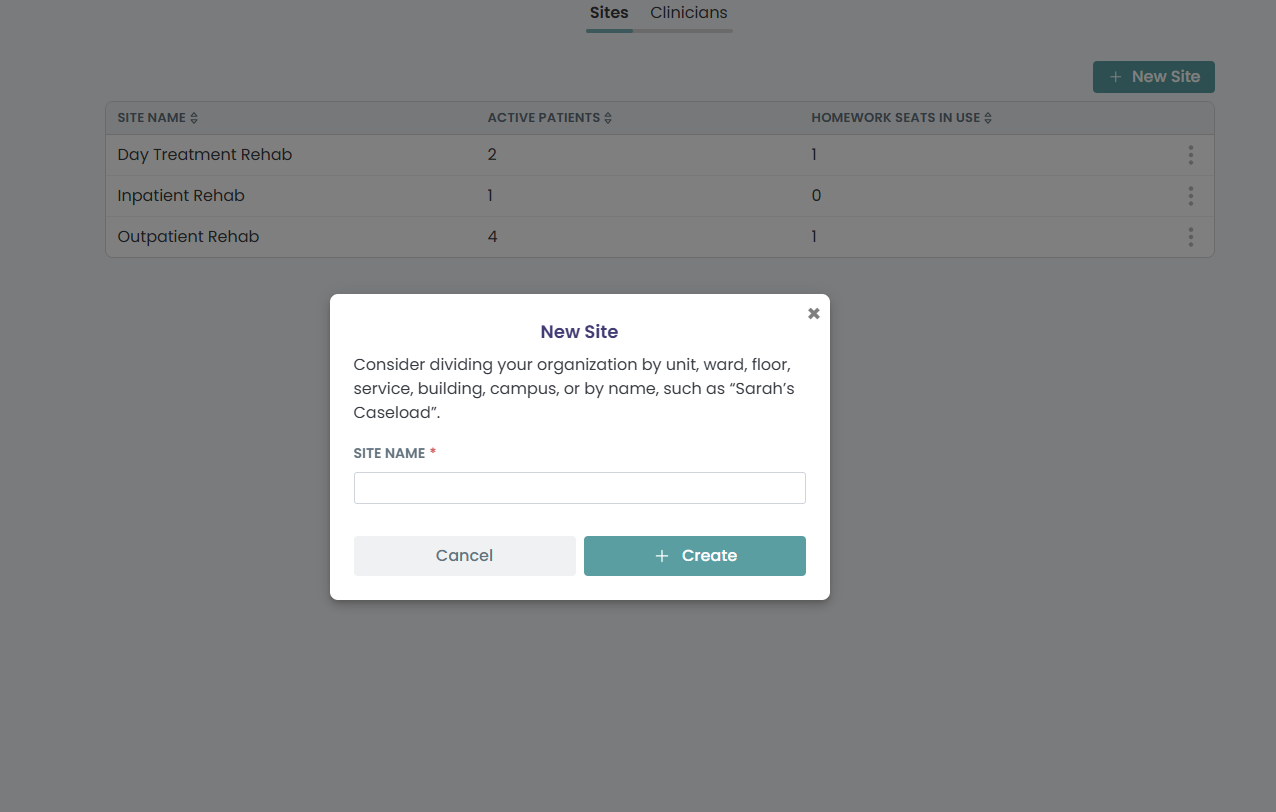Click the New Site dialog title
The height and width of the screenshot is (812, 1276).
tap(580, 332)
